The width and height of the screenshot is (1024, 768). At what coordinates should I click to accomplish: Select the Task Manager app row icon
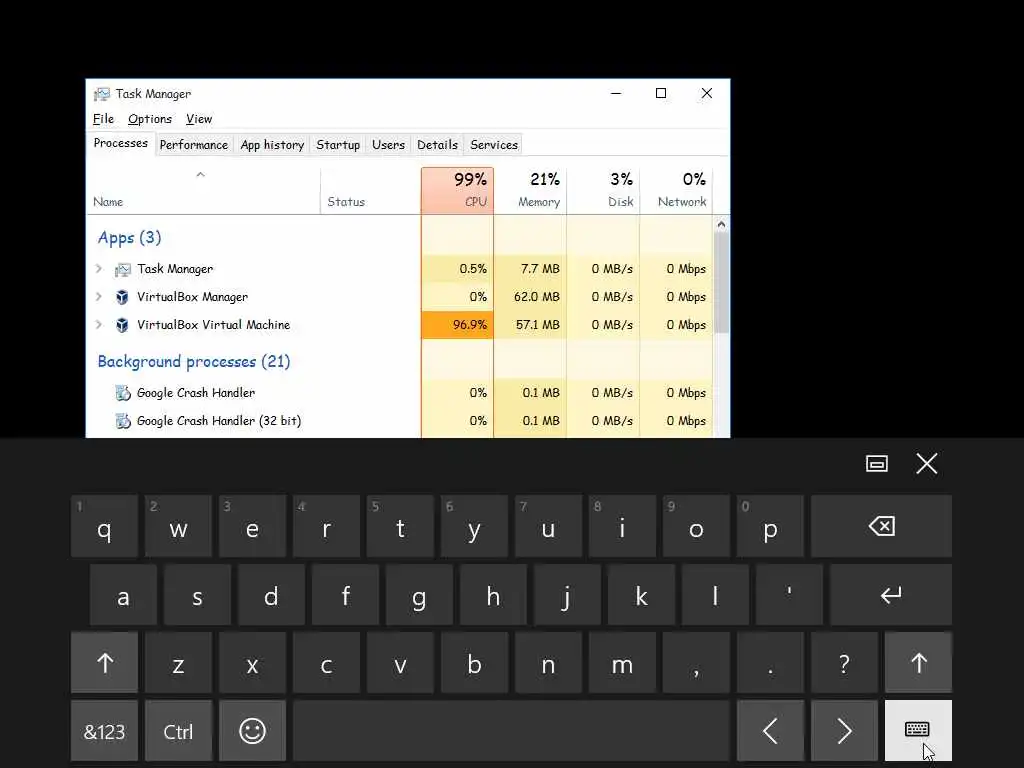[122, 269]
